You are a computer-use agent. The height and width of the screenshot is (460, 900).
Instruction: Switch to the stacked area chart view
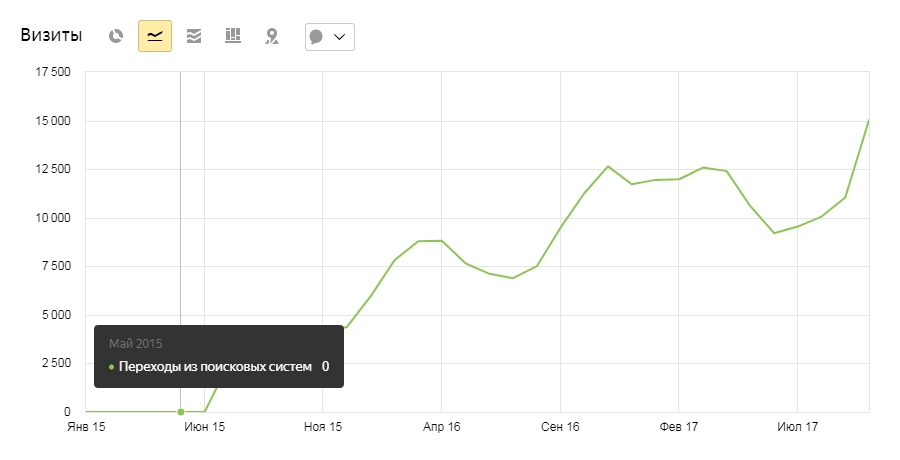click(194, 36)
